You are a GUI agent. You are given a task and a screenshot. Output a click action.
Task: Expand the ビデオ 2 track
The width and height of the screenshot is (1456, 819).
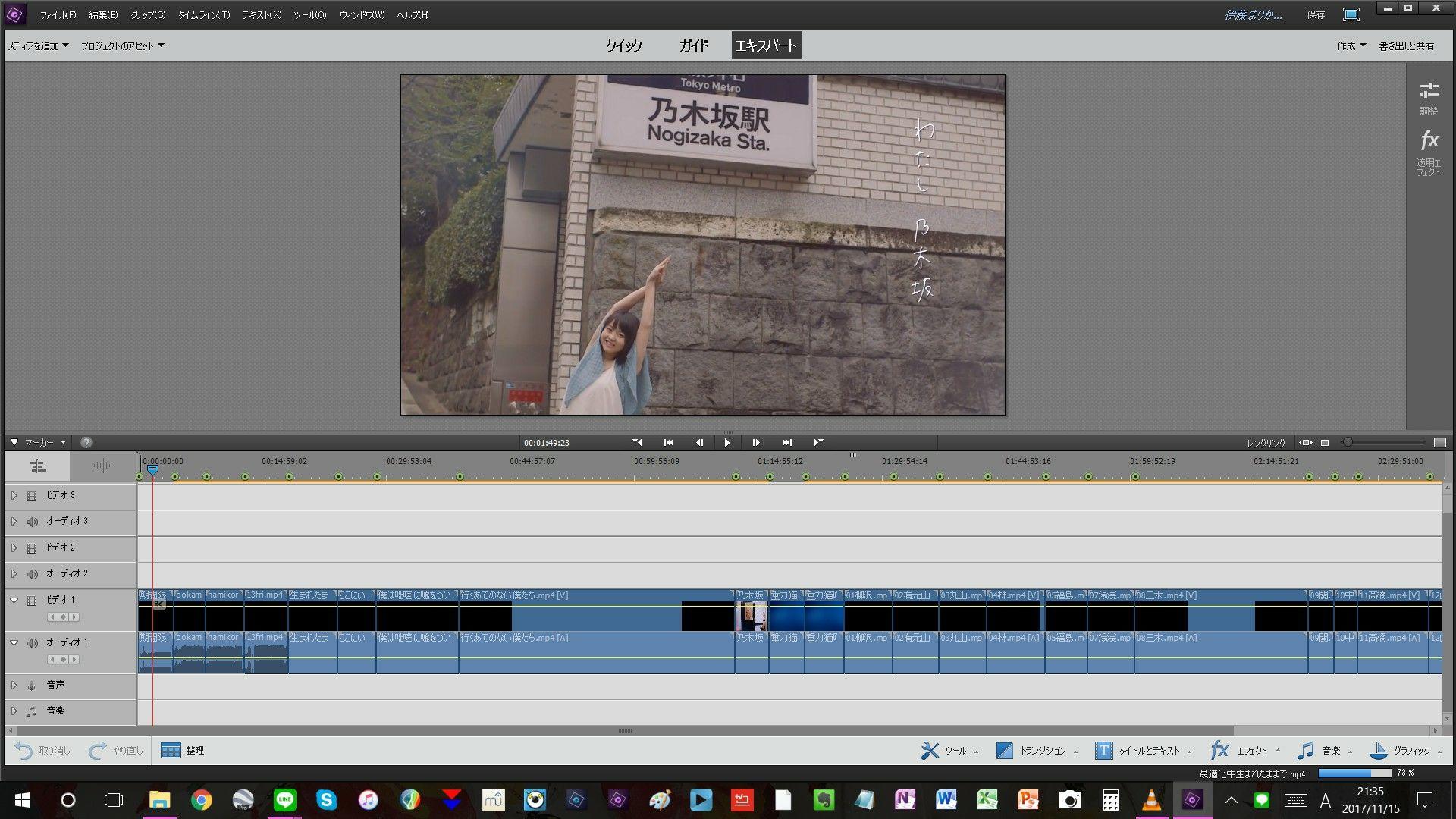click(x=14, y=548)
